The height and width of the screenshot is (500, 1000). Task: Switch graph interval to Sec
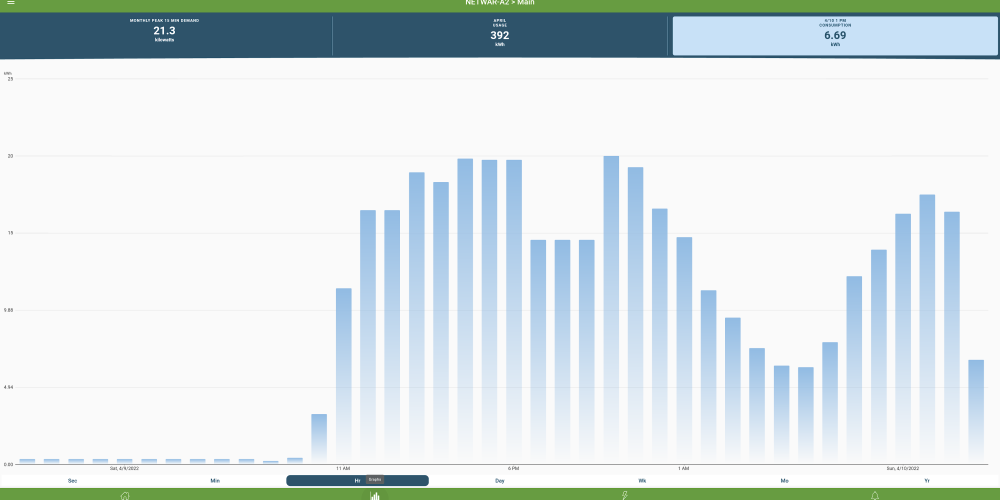[x=72, y=481]
